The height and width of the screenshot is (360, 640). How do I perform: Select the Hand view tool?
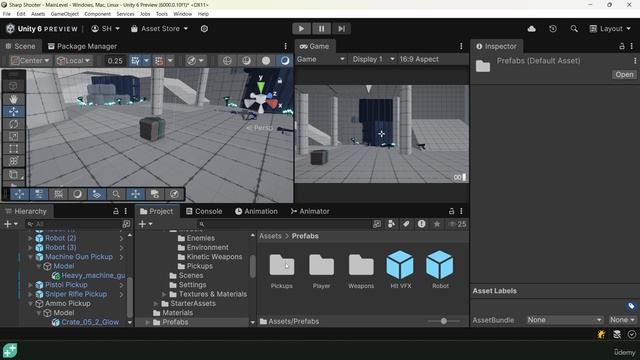(x=13, y=99)
